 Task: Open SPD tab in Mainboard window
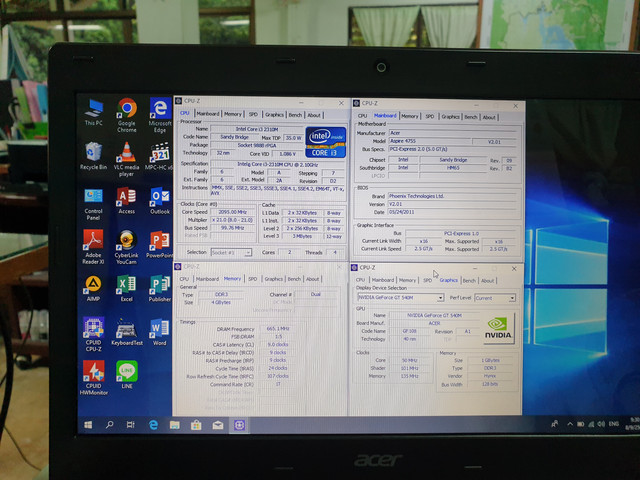(430, 116)
